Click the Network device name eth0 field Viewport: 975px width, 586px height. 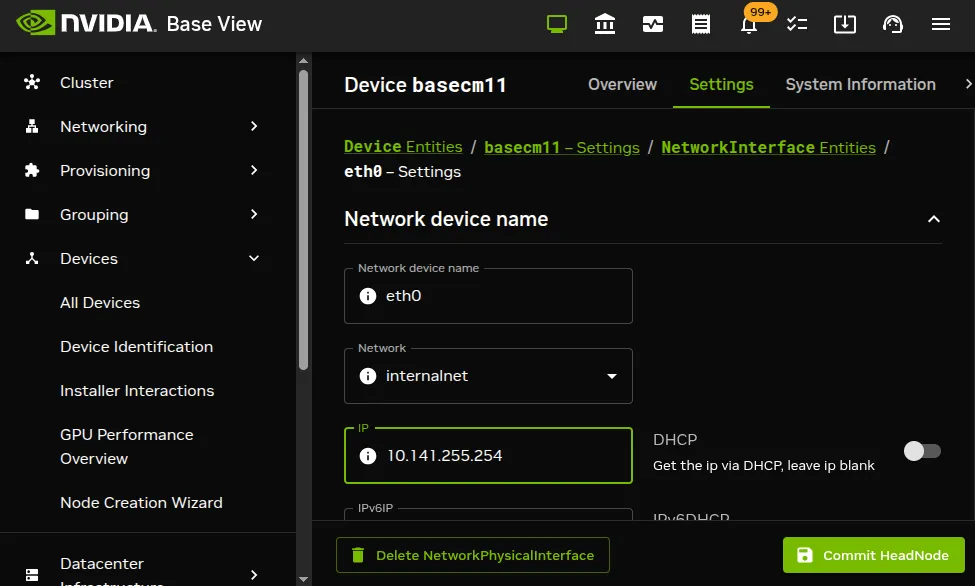488,295
